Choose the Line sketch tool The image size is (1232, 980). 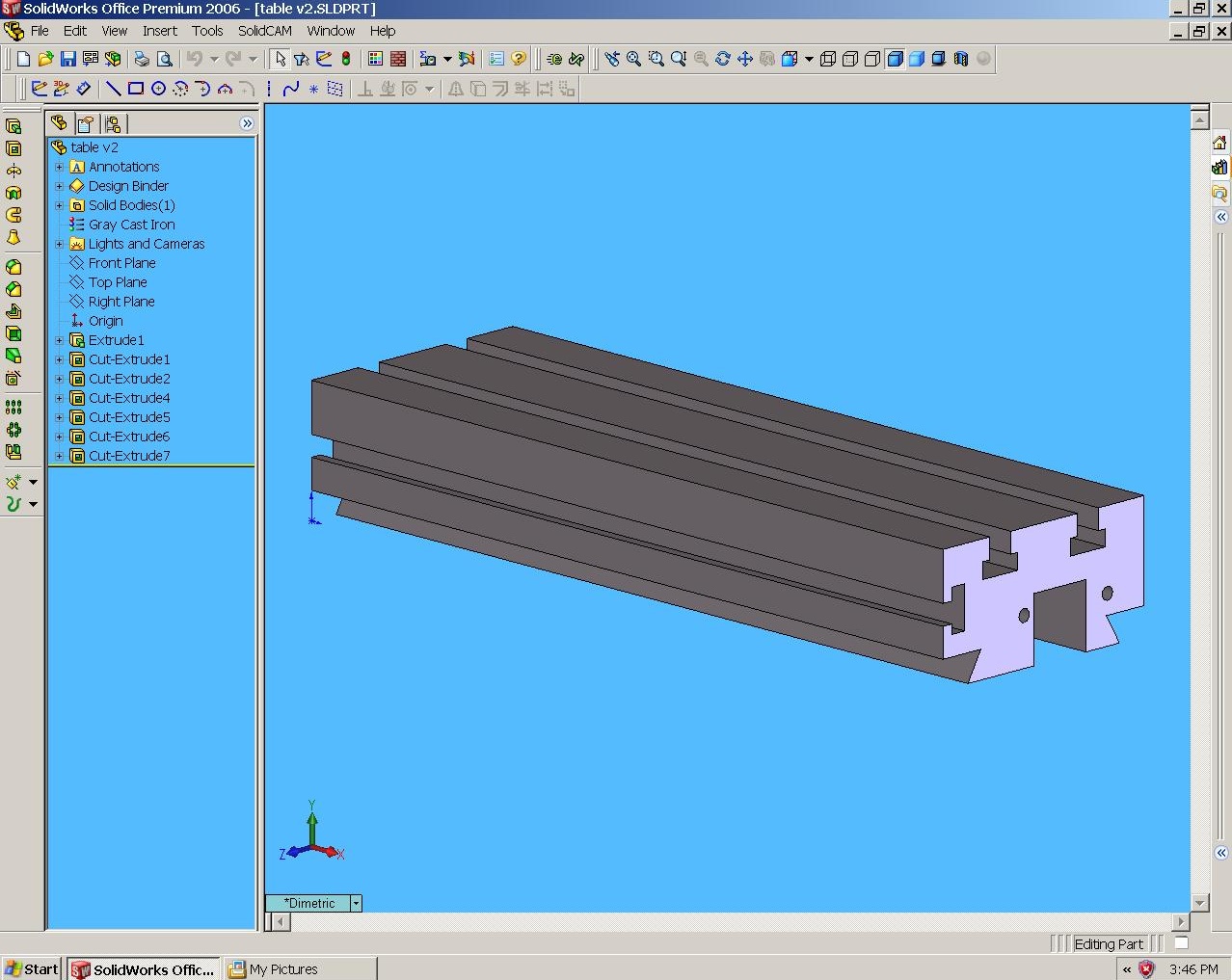[x=113, y=89]
